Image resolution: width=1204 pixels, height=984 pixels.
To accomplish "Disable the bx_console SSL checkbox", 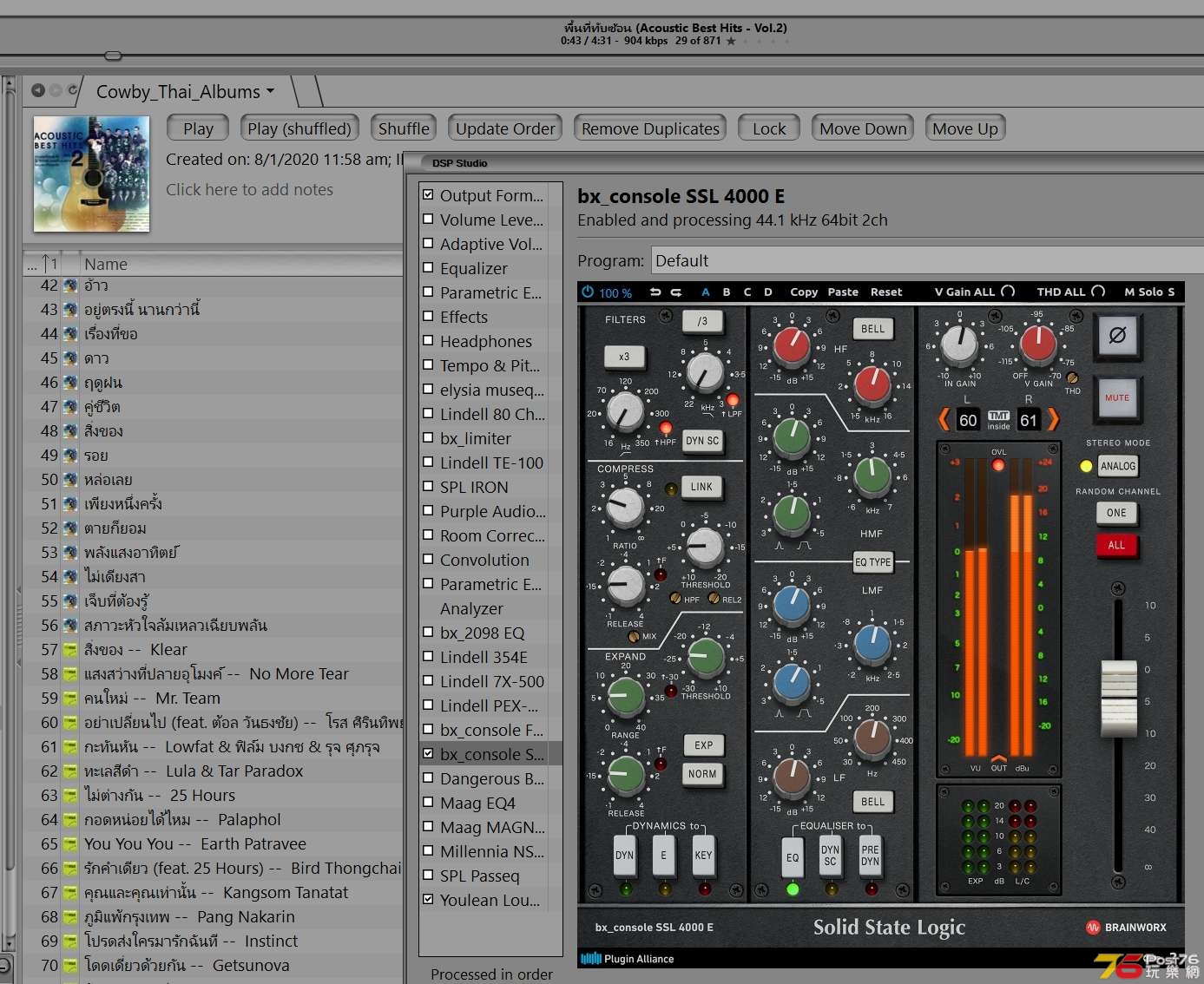I will point(428,753).
